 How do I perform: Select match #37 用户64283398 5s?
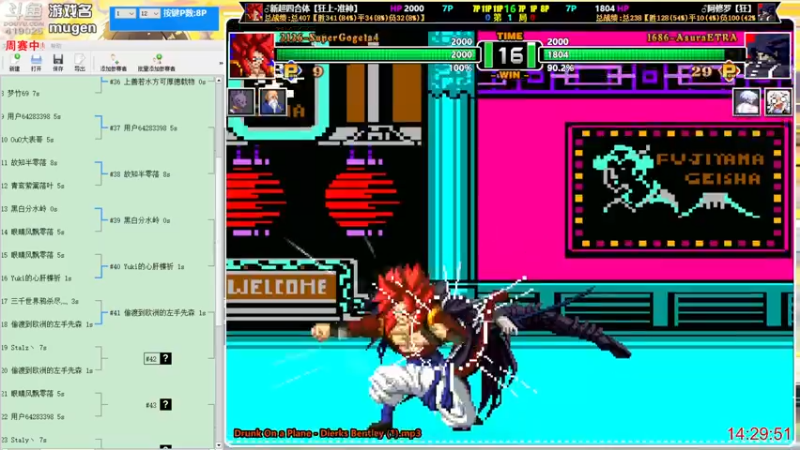(143, 128)
